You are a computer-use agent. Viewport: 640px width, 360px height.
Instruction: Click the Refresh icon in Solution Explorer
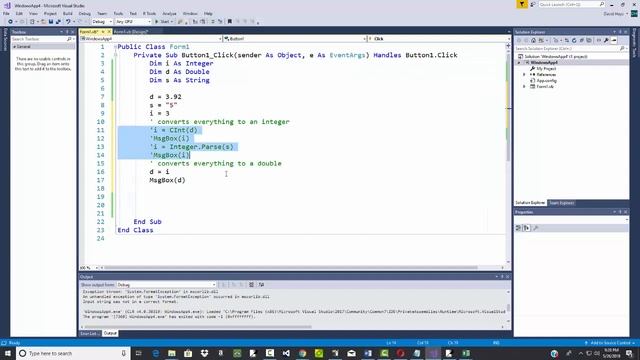tap(574, 40)
